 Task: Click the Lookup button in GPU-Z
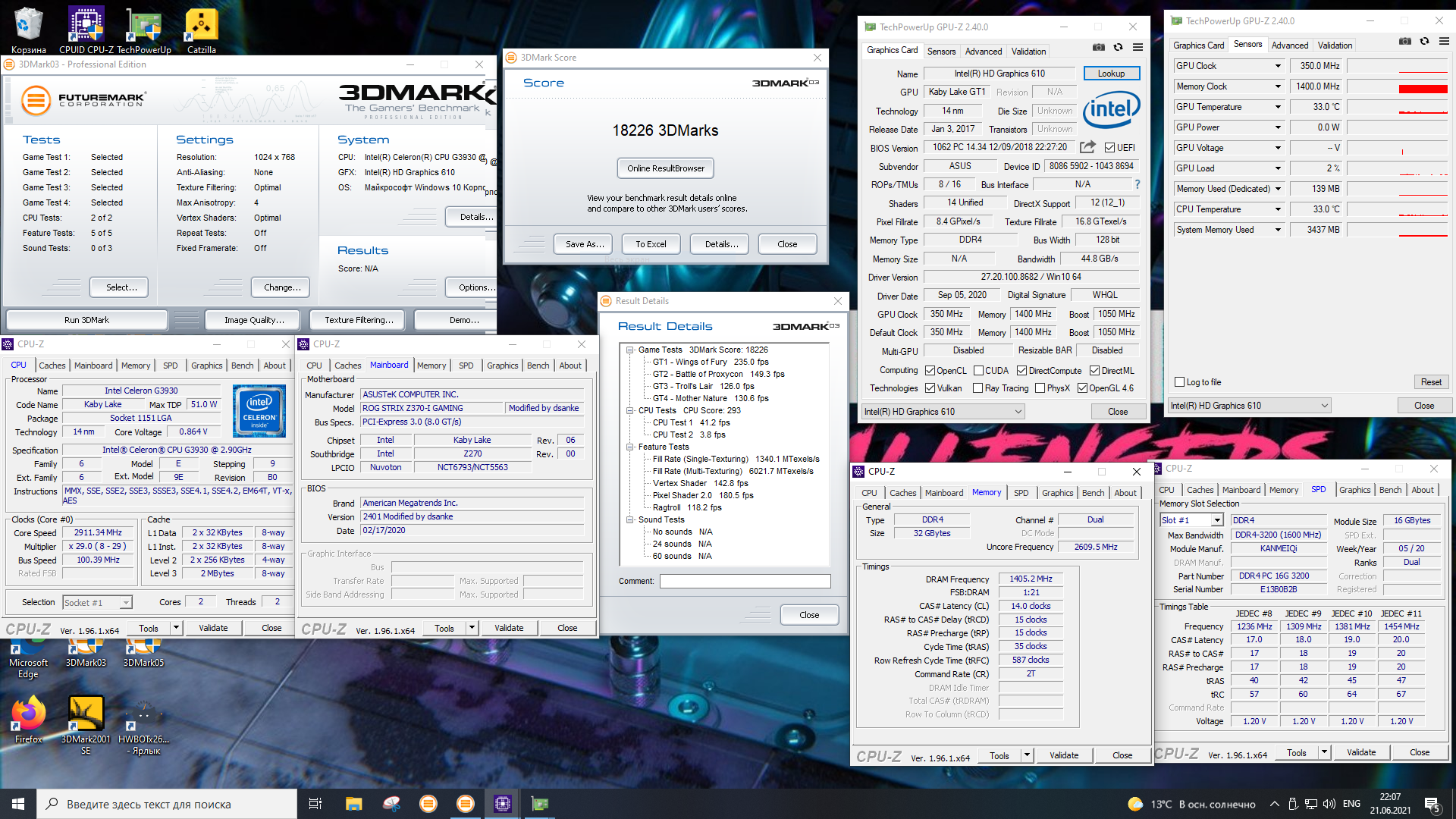coord(1111,74)
